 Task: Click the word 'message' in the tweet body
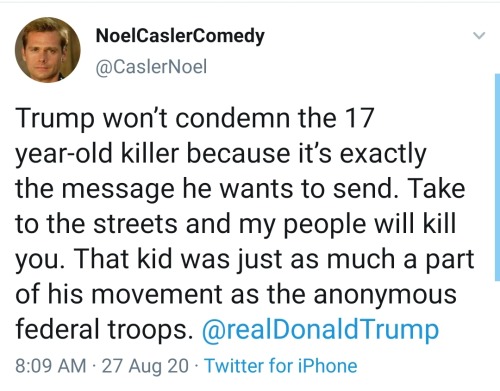point(118,190)
